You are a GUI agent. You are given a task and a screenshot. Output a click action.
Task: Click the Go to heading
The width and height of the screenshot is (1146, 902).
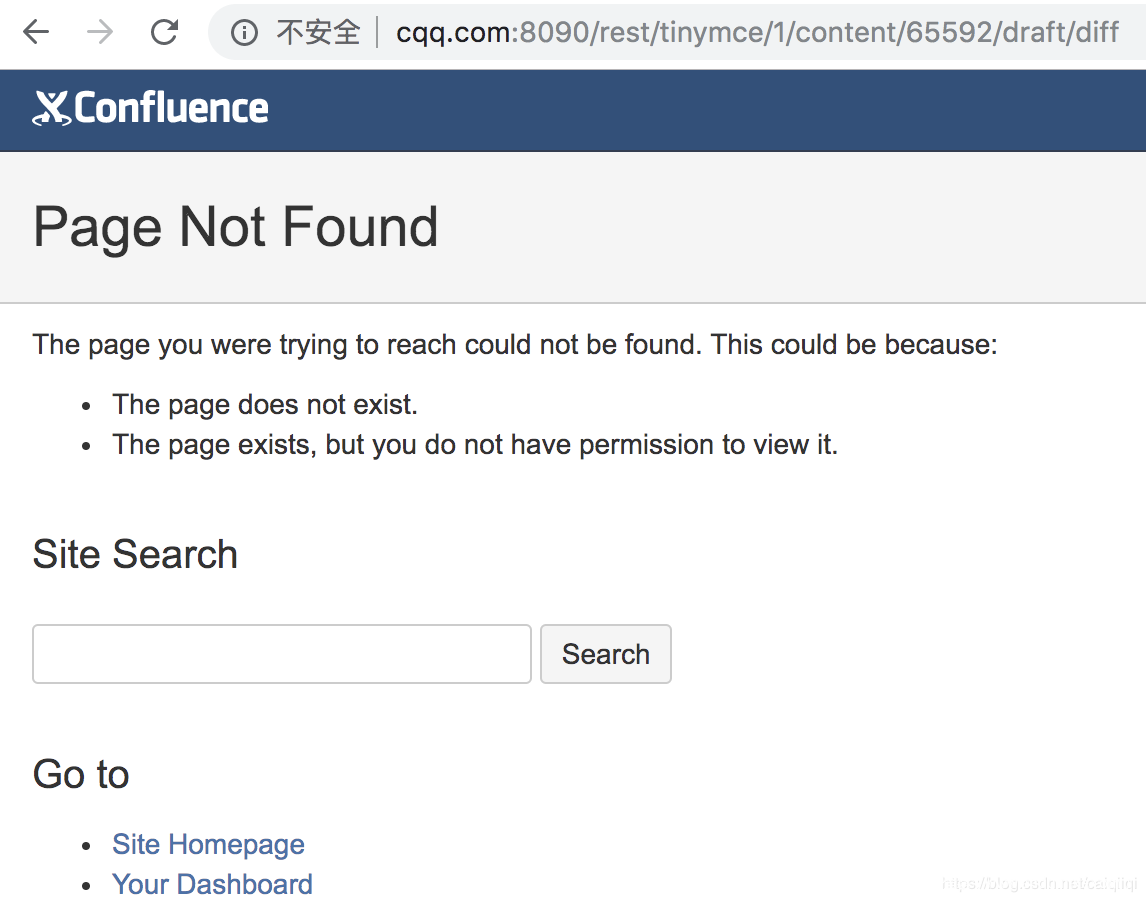(81, 774)
